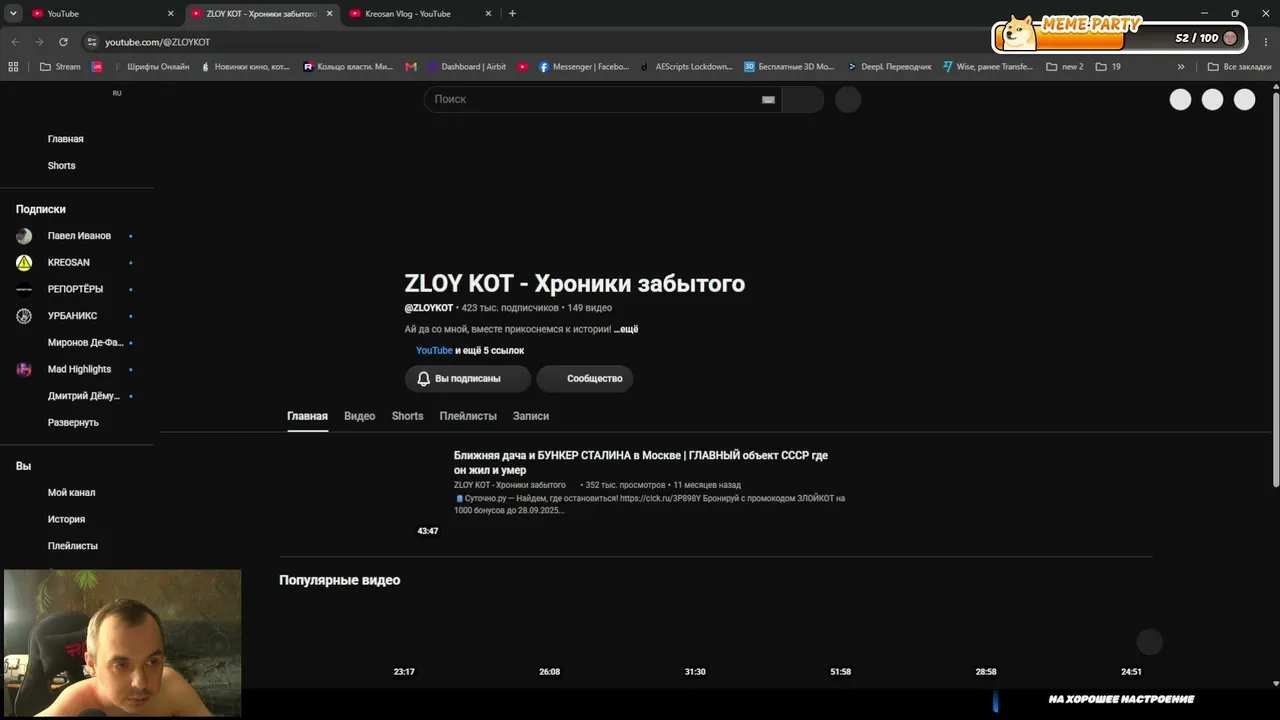Open the AEScripts Lockdown bookmark
Image resolution: width=1280 pixels, height=720 pixels.
tap(686, 67)
